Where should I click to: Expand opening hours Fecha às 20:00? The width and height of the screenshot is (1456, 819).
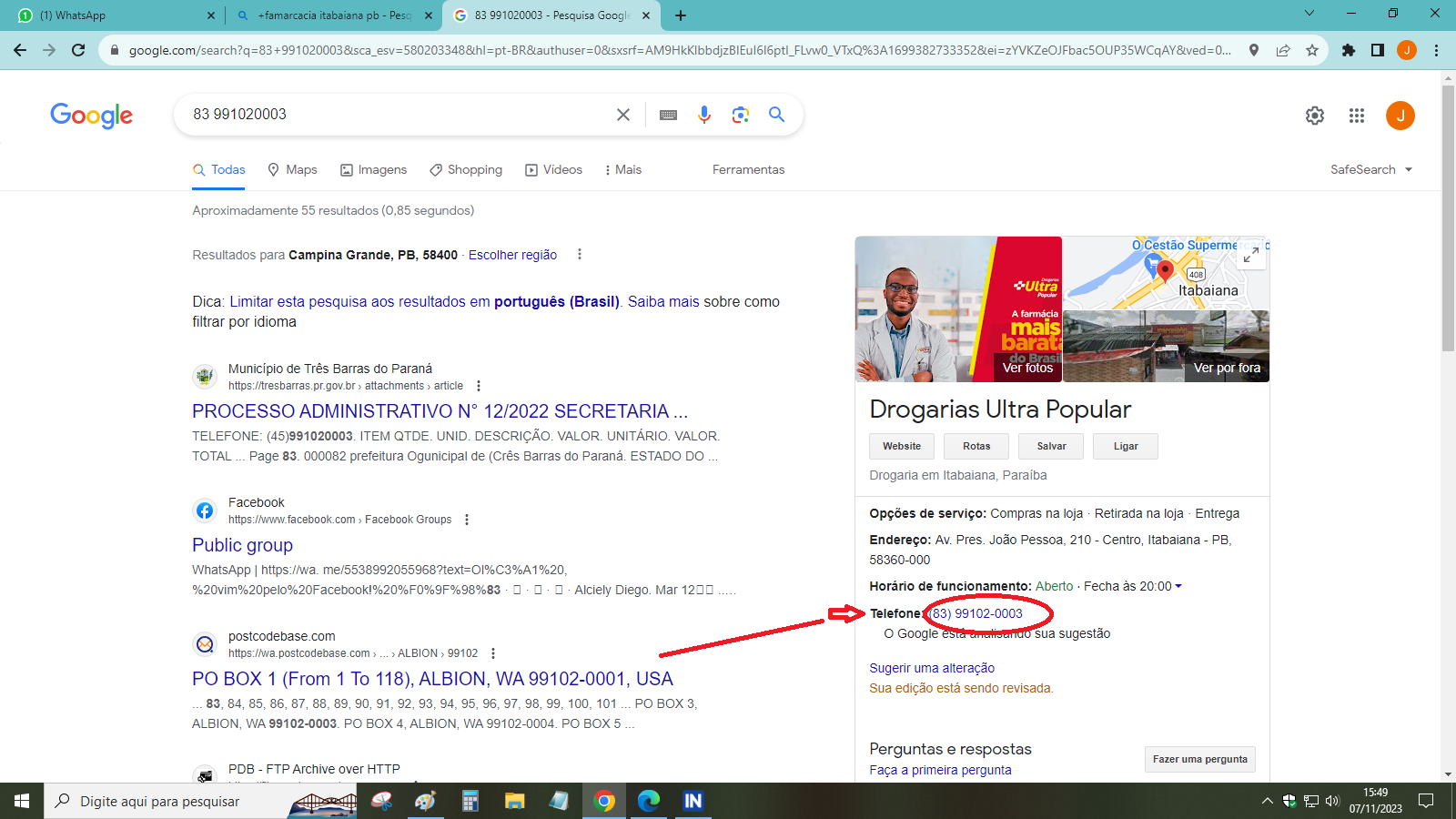click(1133, 586)
